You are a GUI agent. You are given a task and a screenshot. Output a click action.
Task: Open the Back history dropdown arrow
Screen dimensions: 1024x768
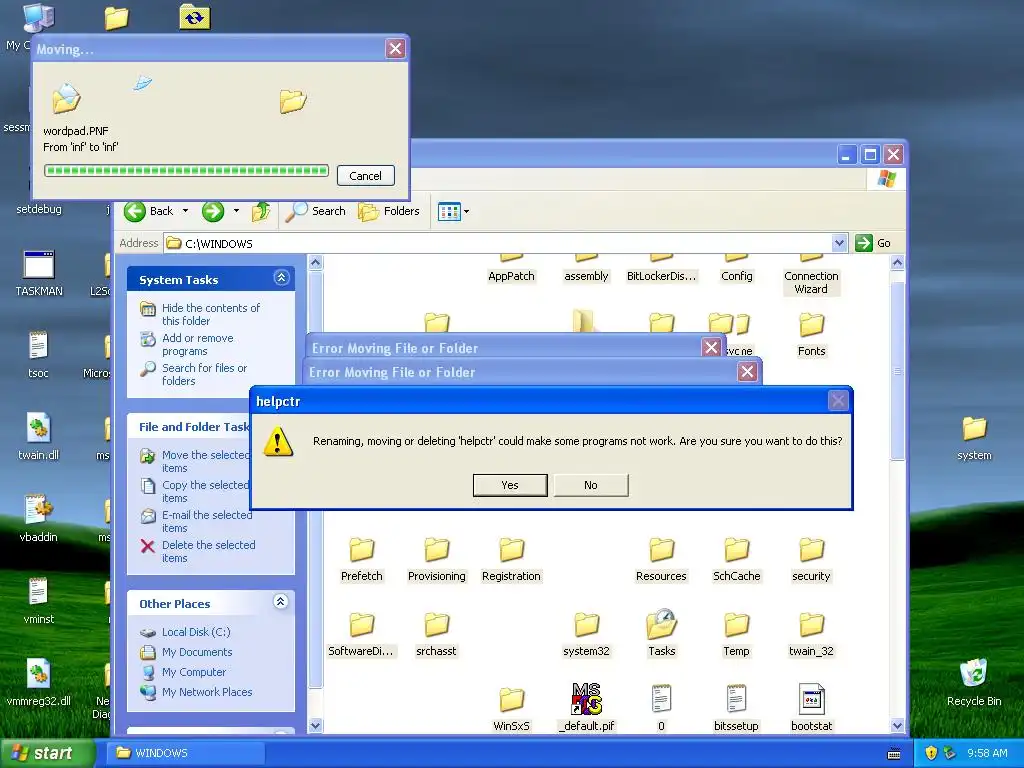(x=185, y=211)
